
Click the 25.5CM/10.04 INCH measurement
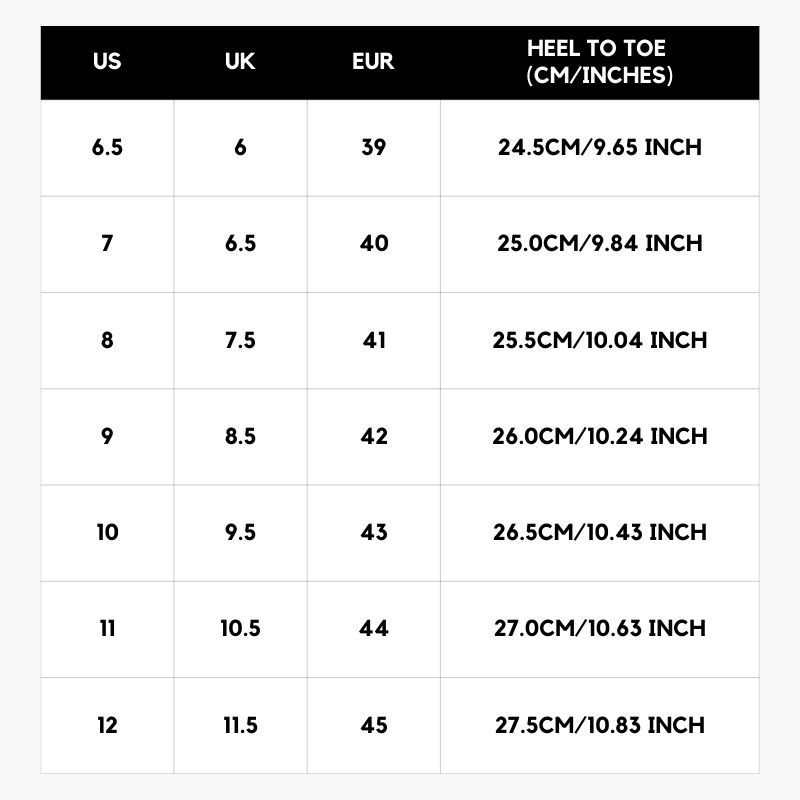(x=599, y=340)
